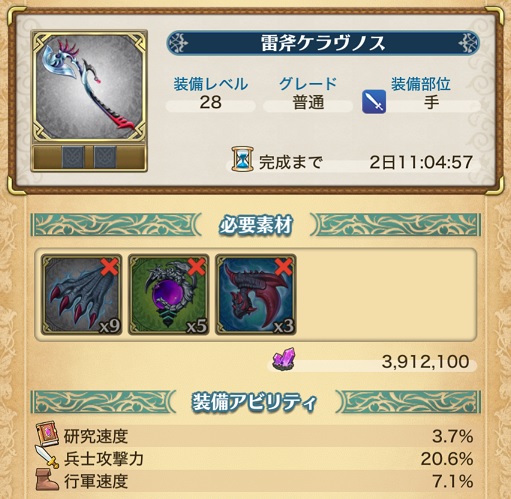Select the purple orb material x5
This screenshot has height=499, width=511.
tap(169, 294)
